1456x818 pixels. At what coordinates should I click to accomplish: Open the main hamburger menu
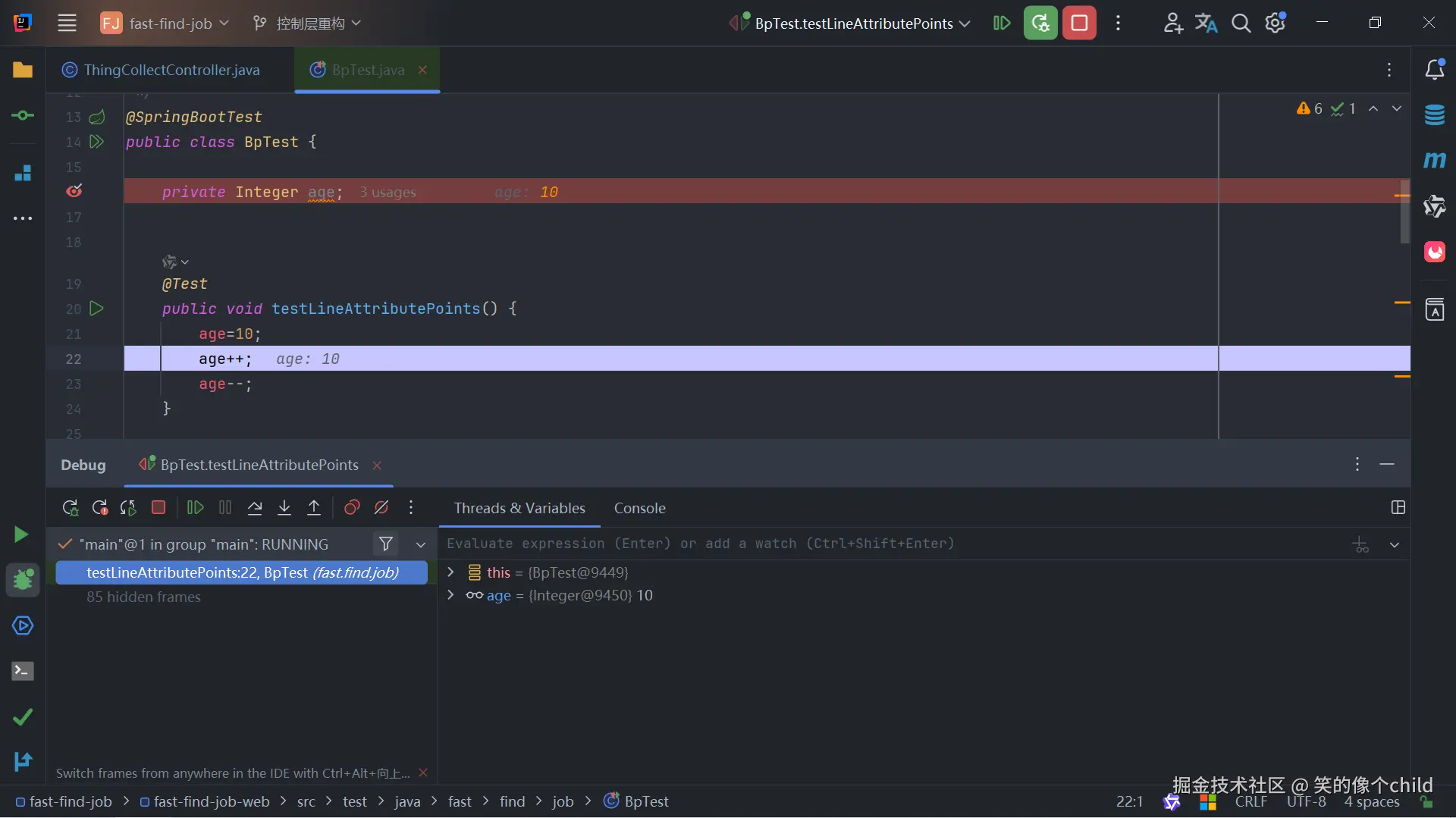click(x=67, y=23)
